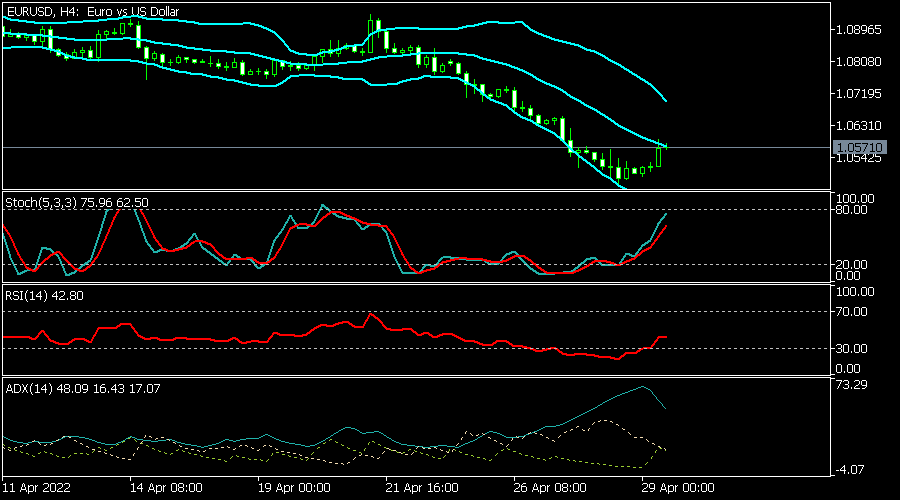
Task: Click Stochastic scale level 20.00
Action: [x=851, y=265]
